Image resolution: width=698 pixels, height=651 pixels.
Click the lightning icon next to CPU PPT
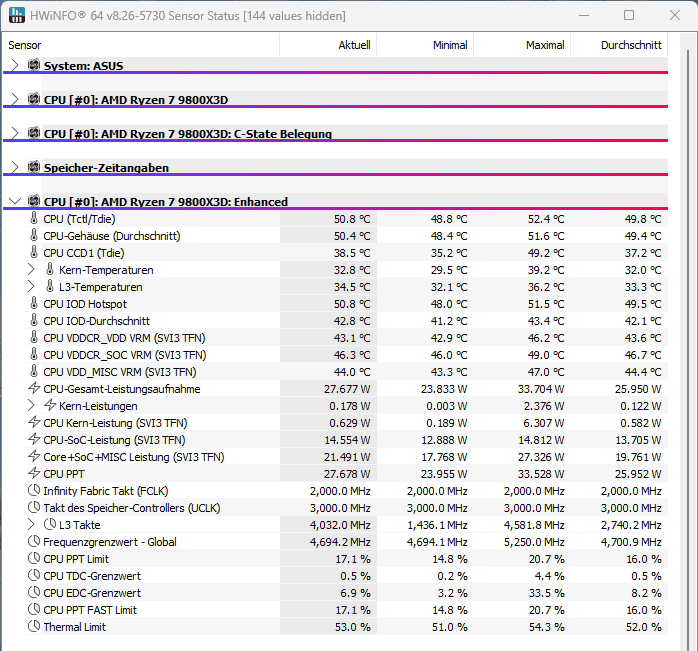(33, 474)
